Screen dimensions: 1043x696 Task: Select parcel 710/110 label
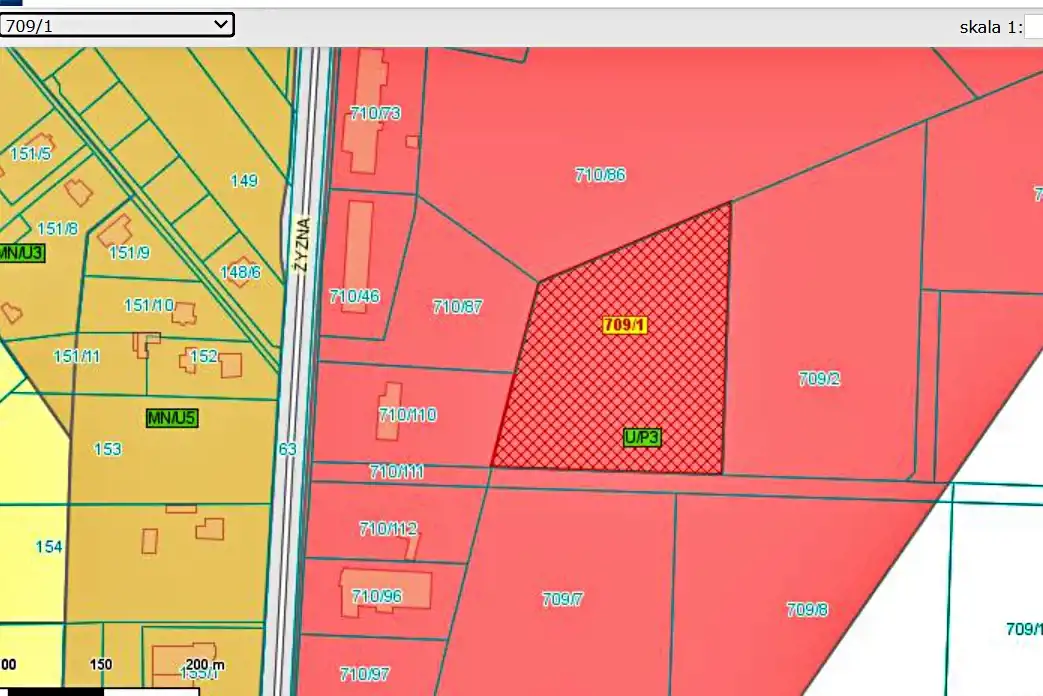pos(408,415)
